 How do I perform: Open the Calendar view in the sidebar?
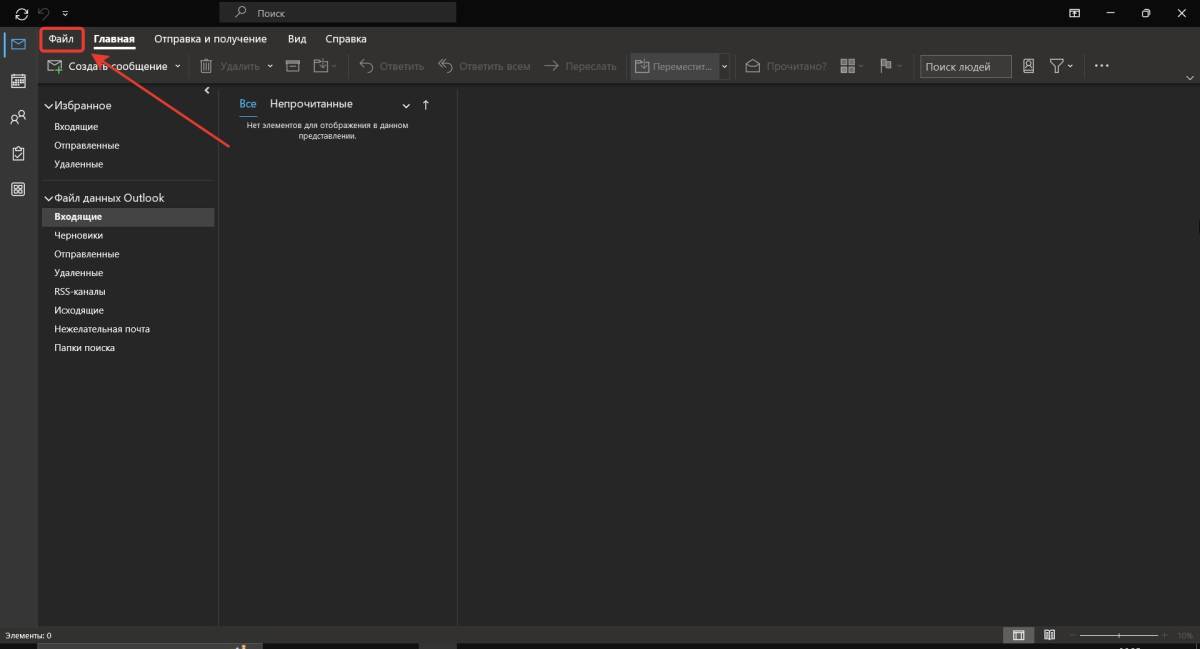pyautogui.click(x=18, y=81)
